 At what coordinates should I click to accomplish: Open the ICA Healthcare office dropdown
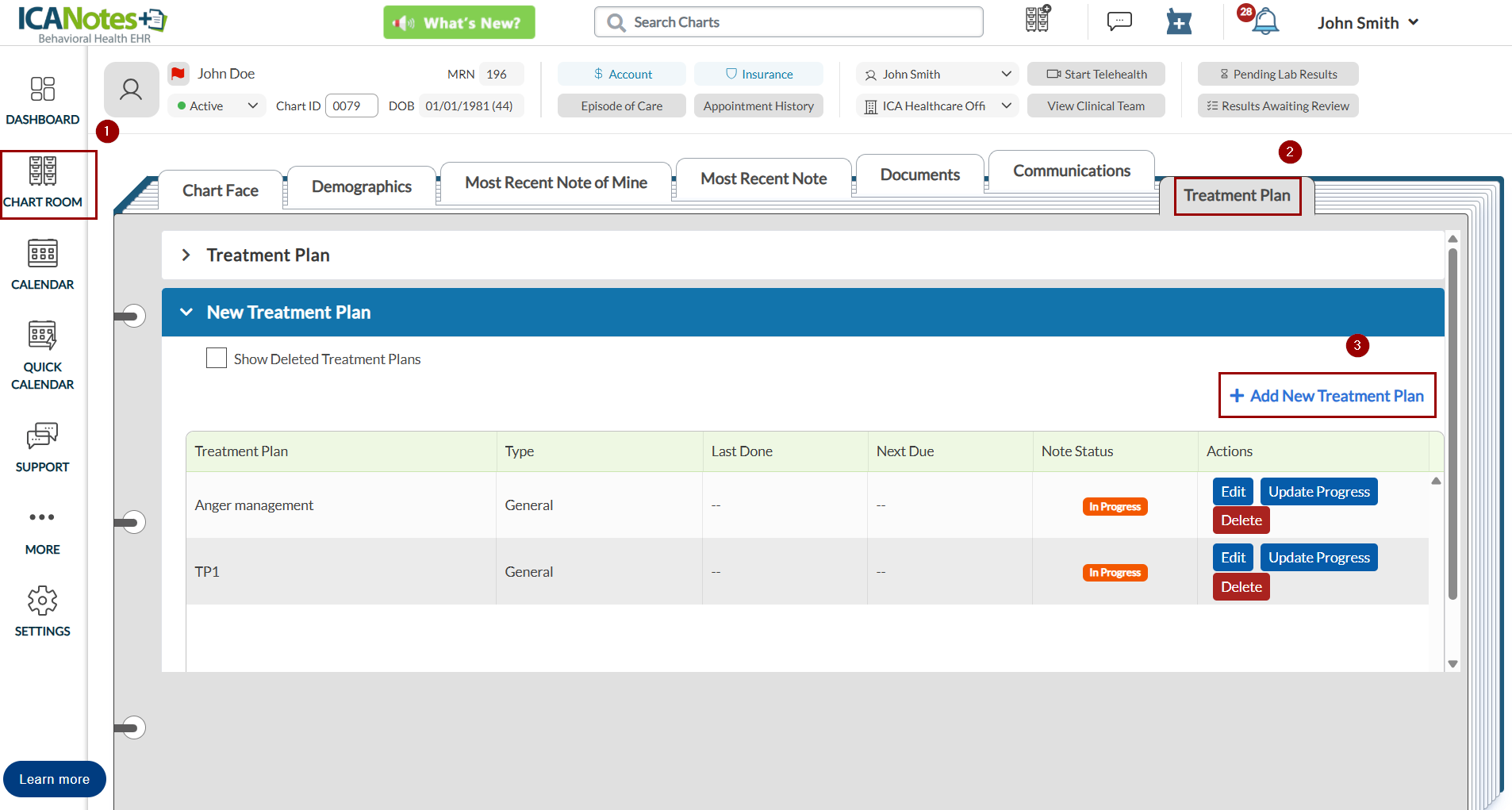click(937, 106)
